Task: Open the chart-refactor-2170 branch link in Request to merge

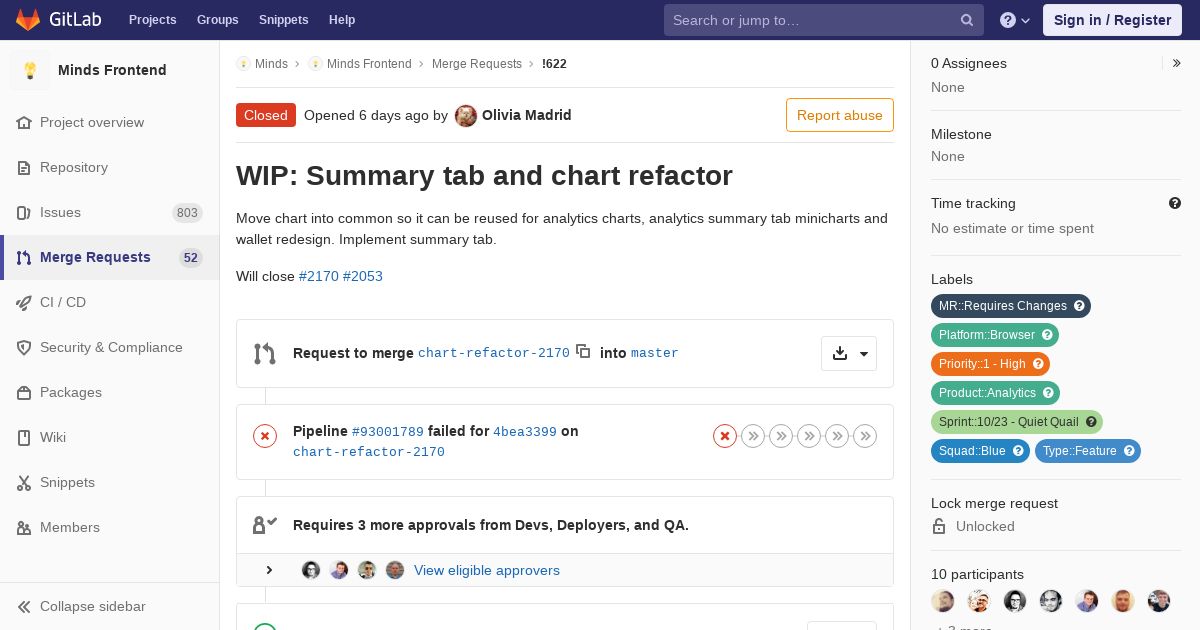Action: click(x=494, y=353)
